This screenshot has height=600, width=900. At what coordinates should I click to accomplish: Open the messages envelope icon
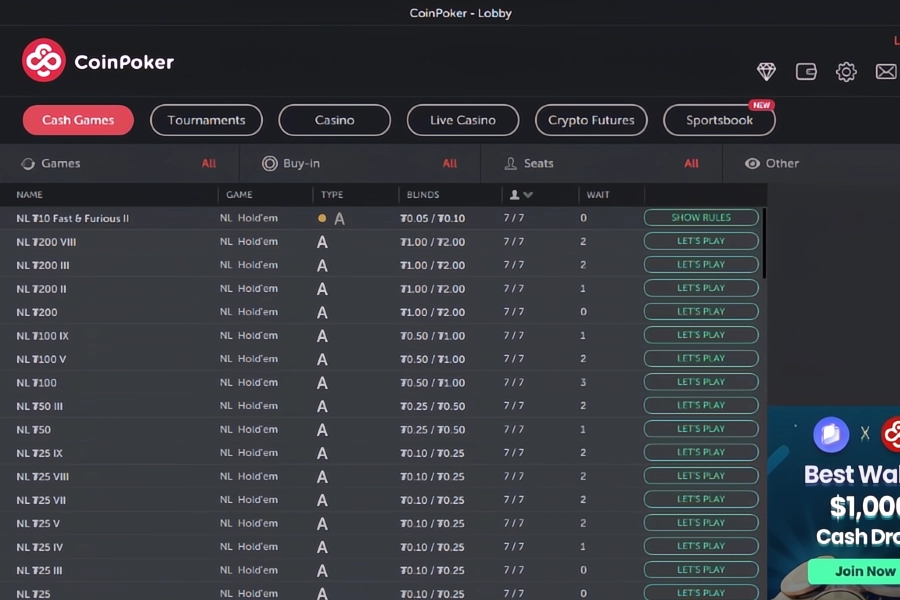(x=886, y=71)
